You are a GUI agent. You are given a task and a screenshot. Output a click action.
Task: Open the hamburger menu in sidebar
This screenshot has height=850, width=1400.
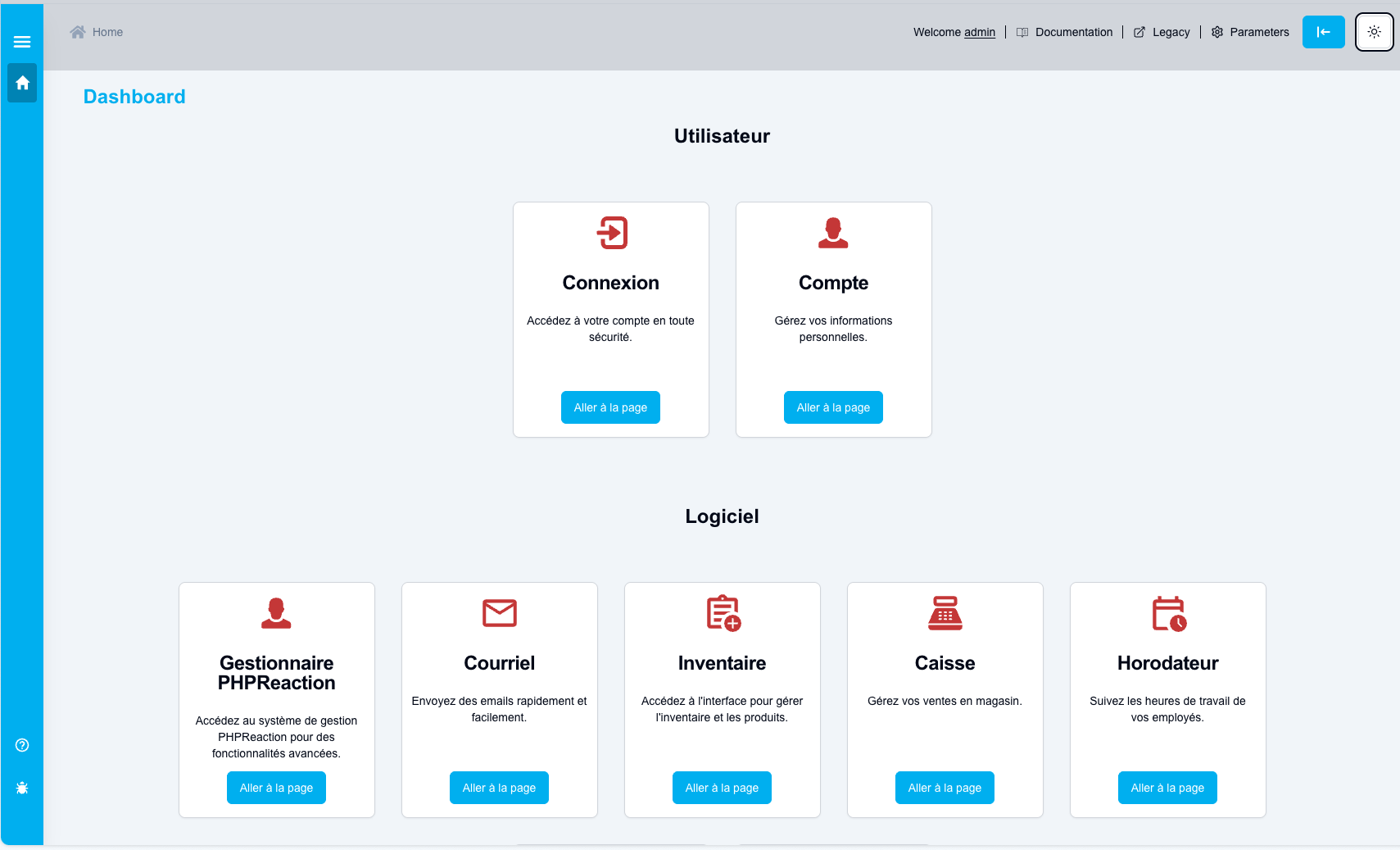pos(22,42)
